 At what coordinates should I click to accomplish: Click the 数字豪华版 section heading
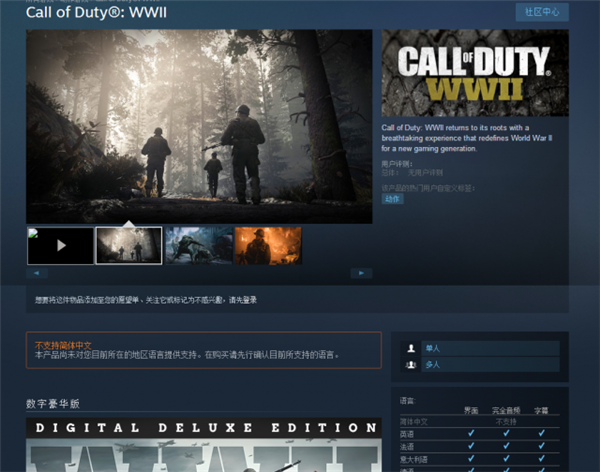pos(53,404)
